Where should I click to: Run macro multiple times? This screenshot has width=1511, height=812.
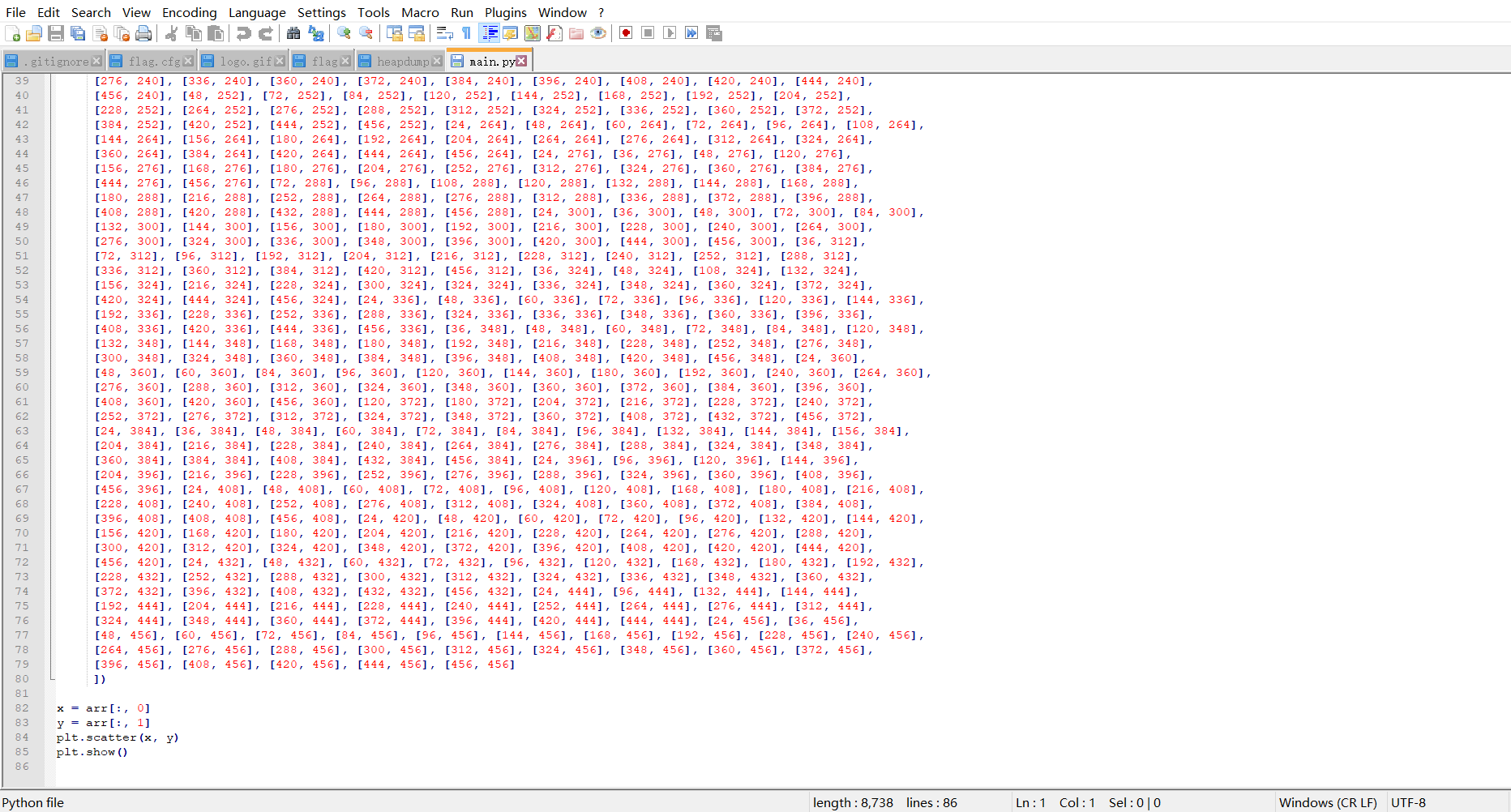point(691,33)
